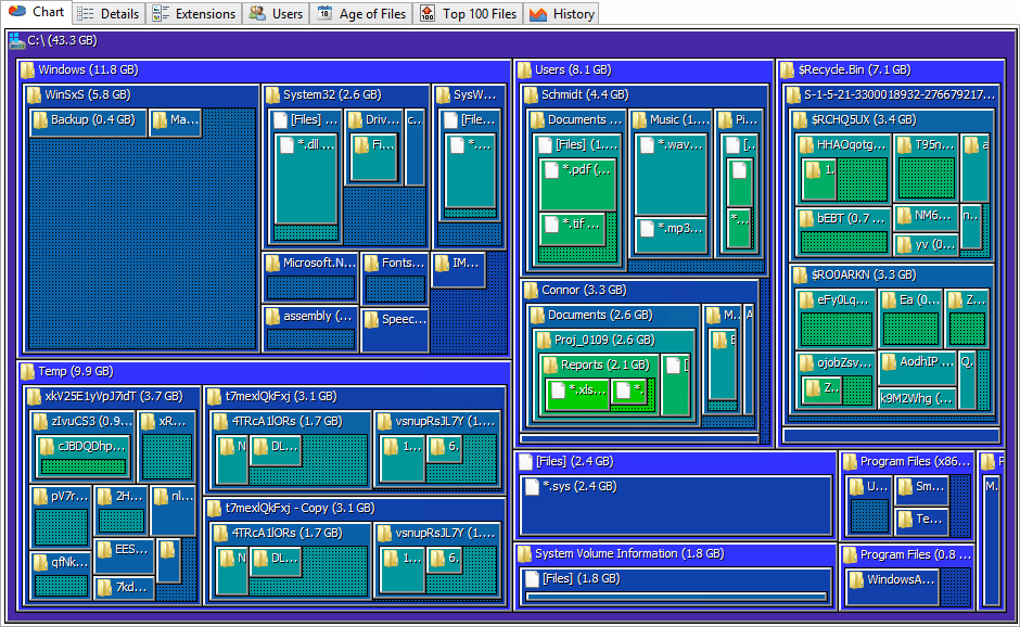Viewport: 1020px width, 627px height.
Task: Click the 'NM6...' folder label
Action: (932, 215)
